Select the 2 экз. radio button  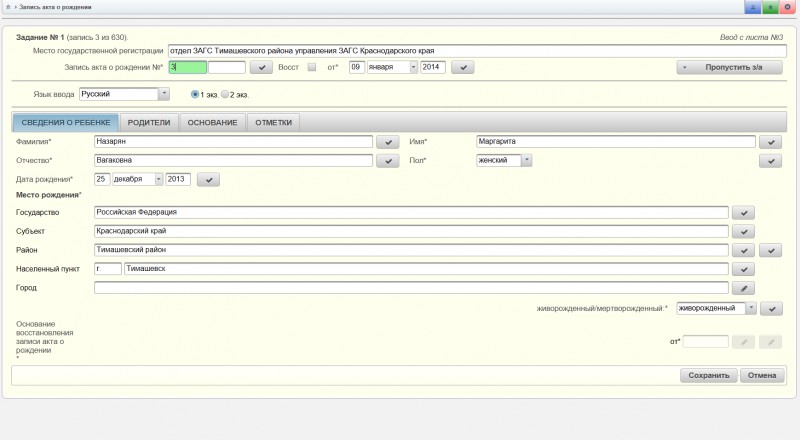click(x=224, y=94)
